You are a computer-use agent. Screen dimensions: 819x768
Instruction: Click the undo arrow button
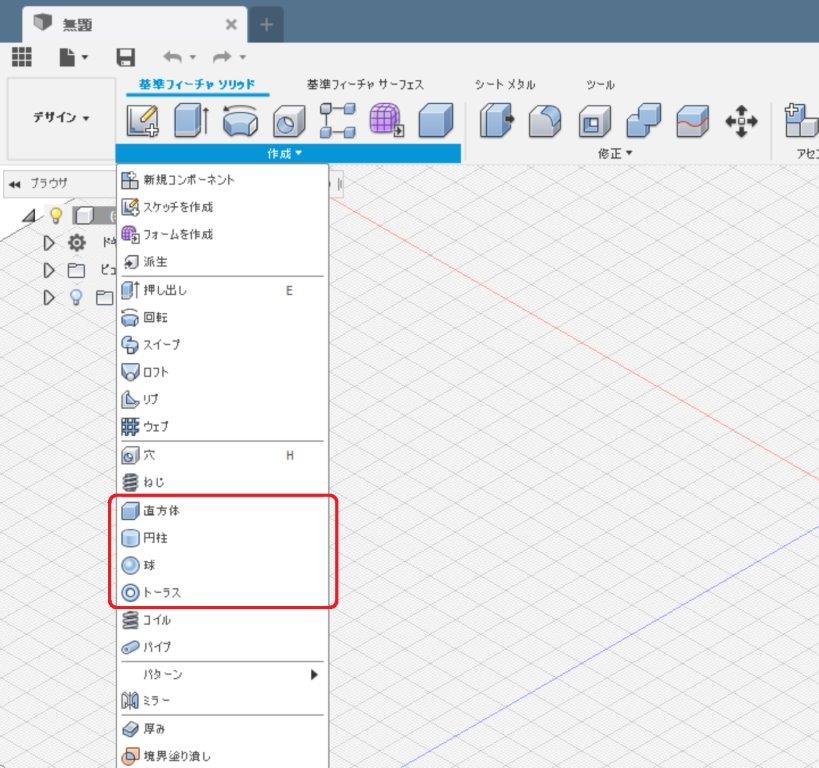click(173, 58)
